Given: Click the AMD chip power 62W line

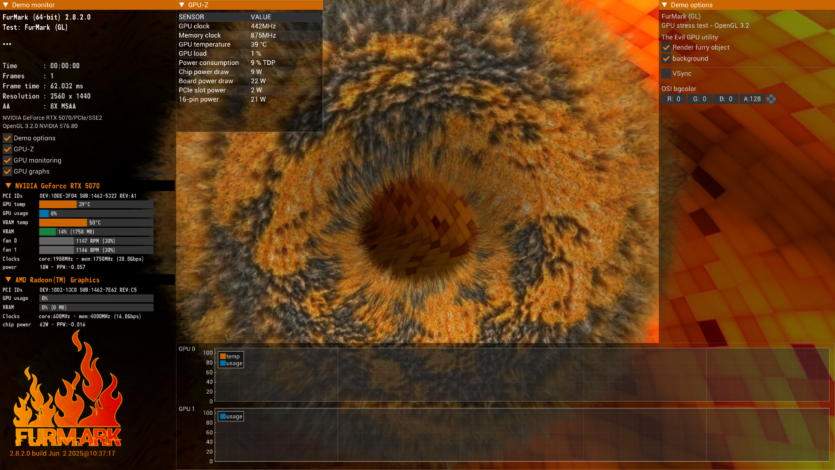Looking at the screenshot, I should pos(44,324).
